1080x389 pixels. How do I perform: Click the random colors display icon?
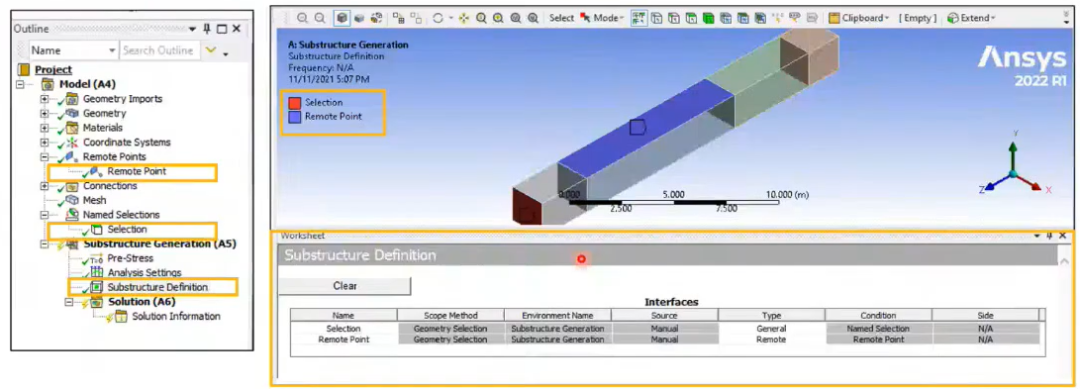[376, 18]
